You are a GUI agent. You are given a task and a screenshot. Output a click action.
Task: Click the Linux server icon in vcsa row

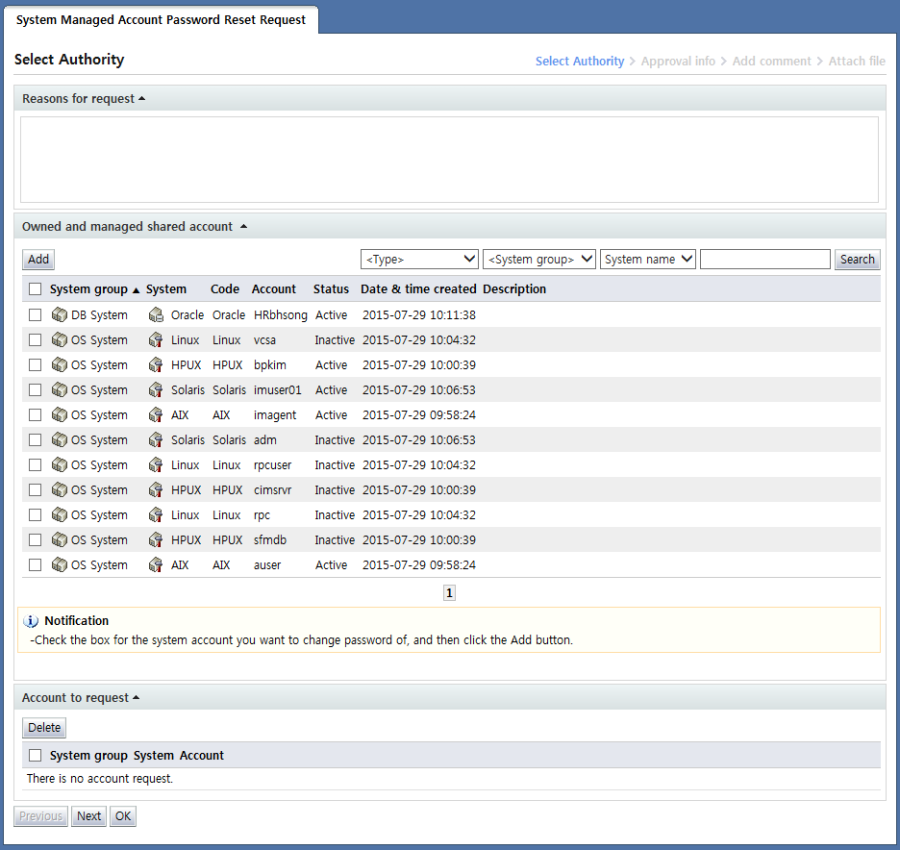pyautogui.click(x=156, y=340)
